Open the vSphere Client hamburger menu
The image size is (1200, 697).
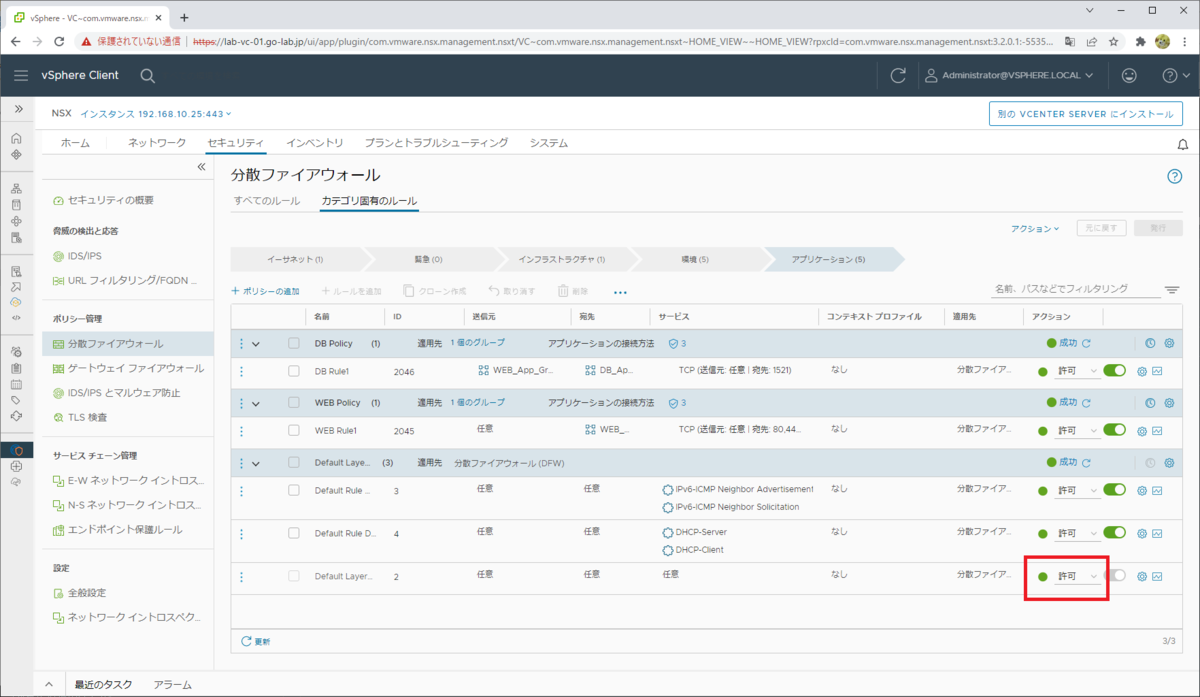21,75
